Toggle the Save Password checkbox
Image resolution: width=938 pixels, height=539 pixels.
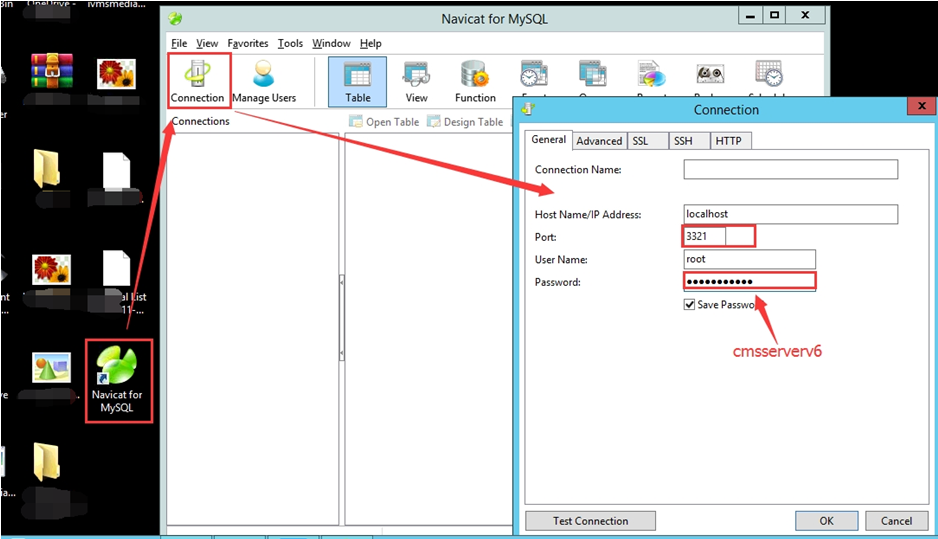689,304
